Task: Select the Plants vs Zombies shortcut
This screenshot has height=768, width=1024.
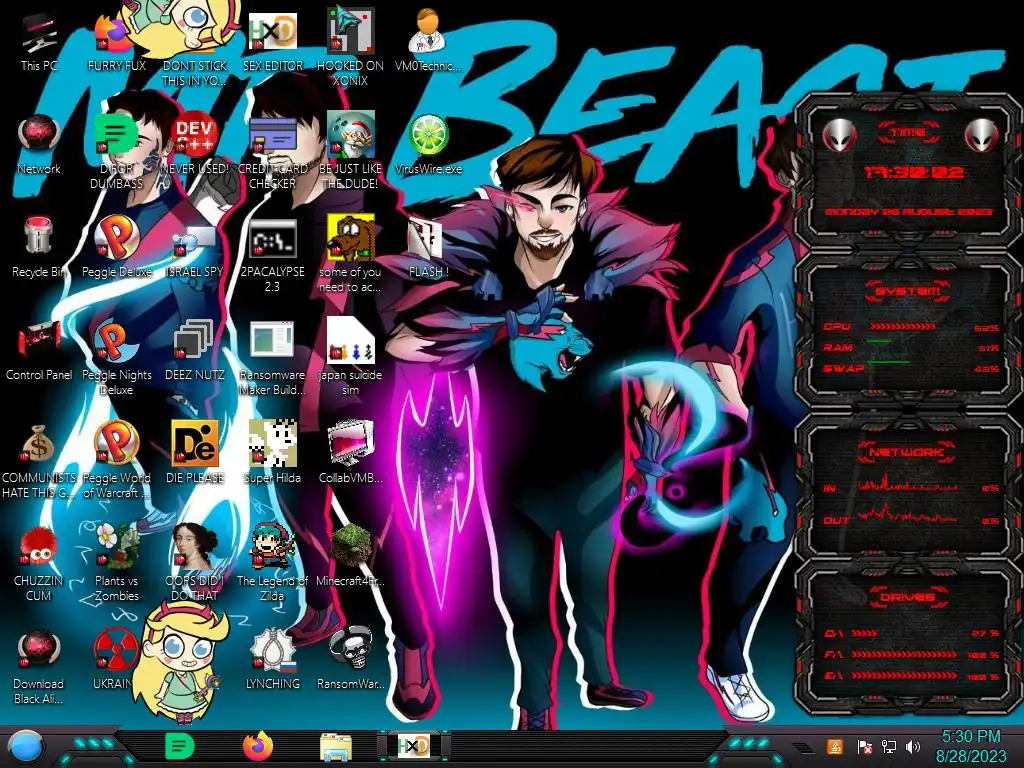Action: (x=117, y=563)
